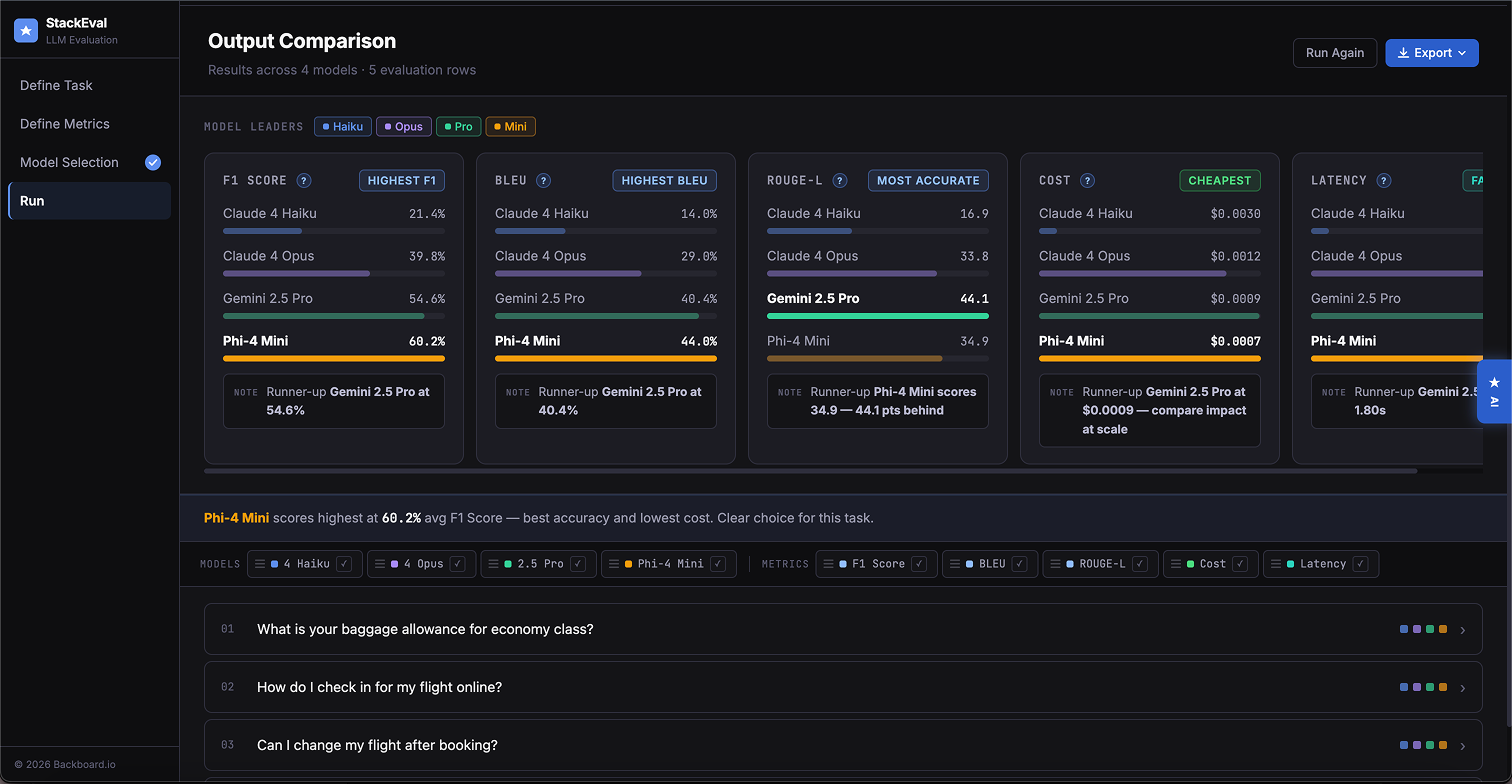The image size is (1512, 784).
Task: Select the Haiku model leader chip
Action: pyautogui.click(x=343, y=127)
